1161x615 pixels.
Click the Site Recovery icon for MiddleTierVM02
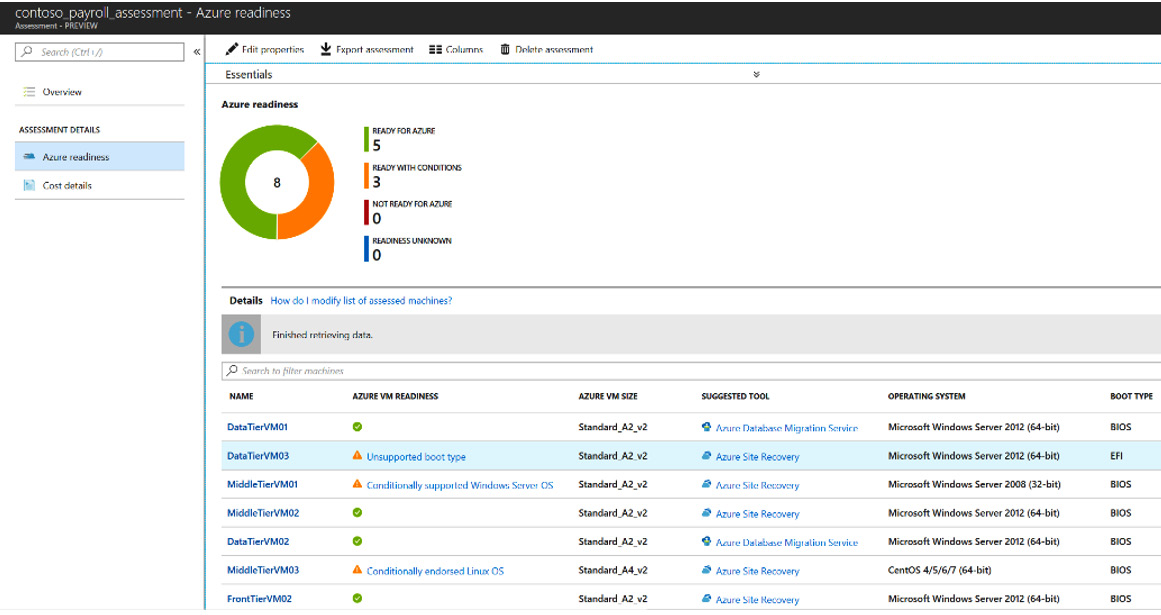click(706, 513)
